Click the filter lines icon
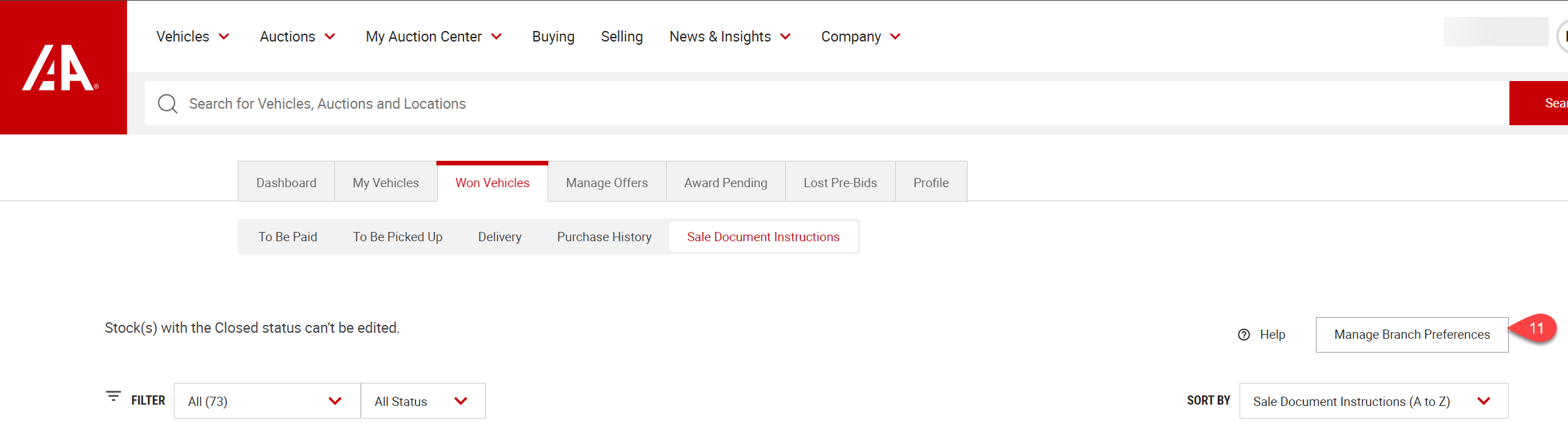Image resolution: width=1568 pixels, height=431 pixels. pos(113,397)
